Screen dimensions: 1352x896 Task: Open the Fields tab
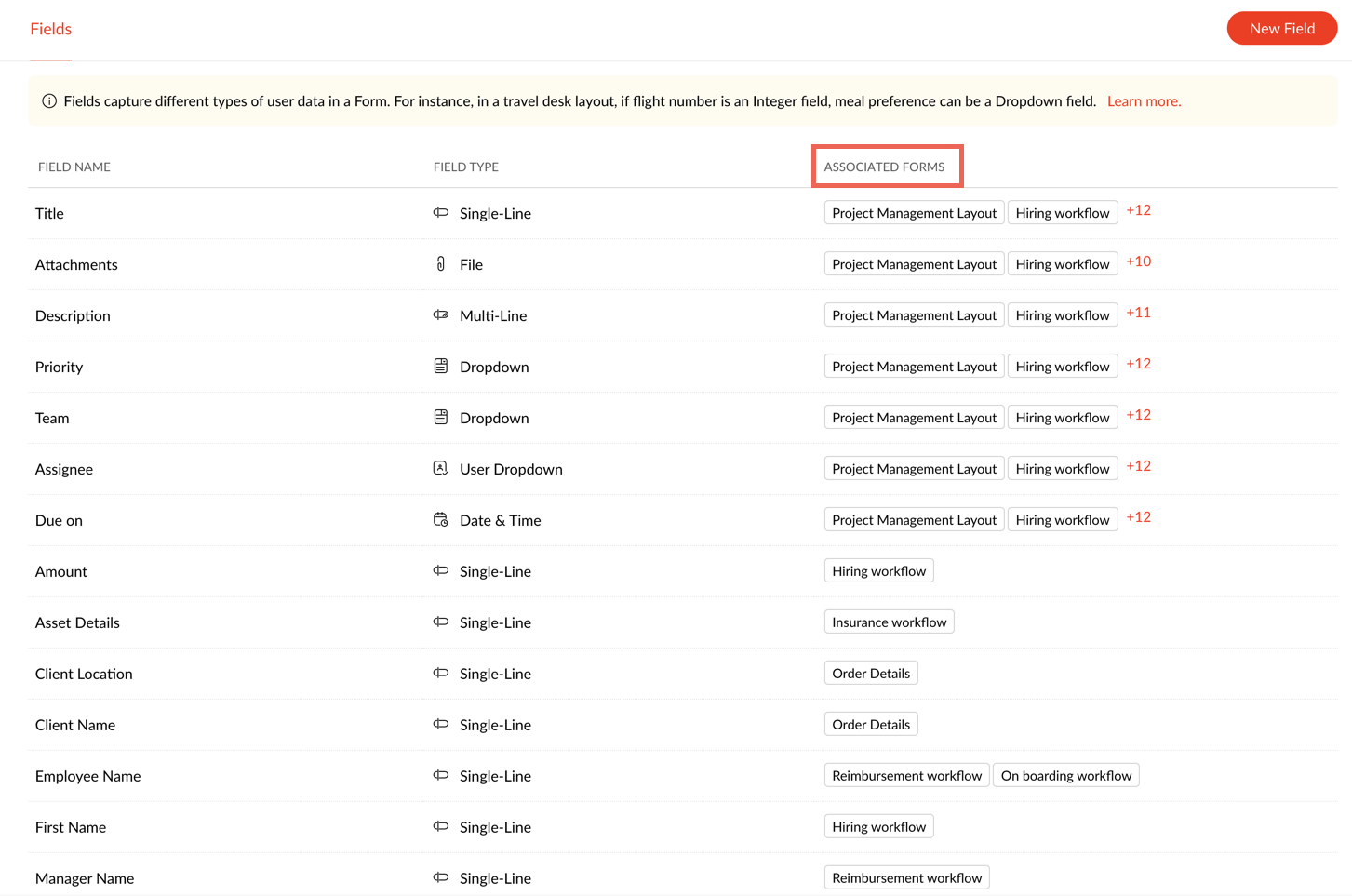tap(51, 29)
